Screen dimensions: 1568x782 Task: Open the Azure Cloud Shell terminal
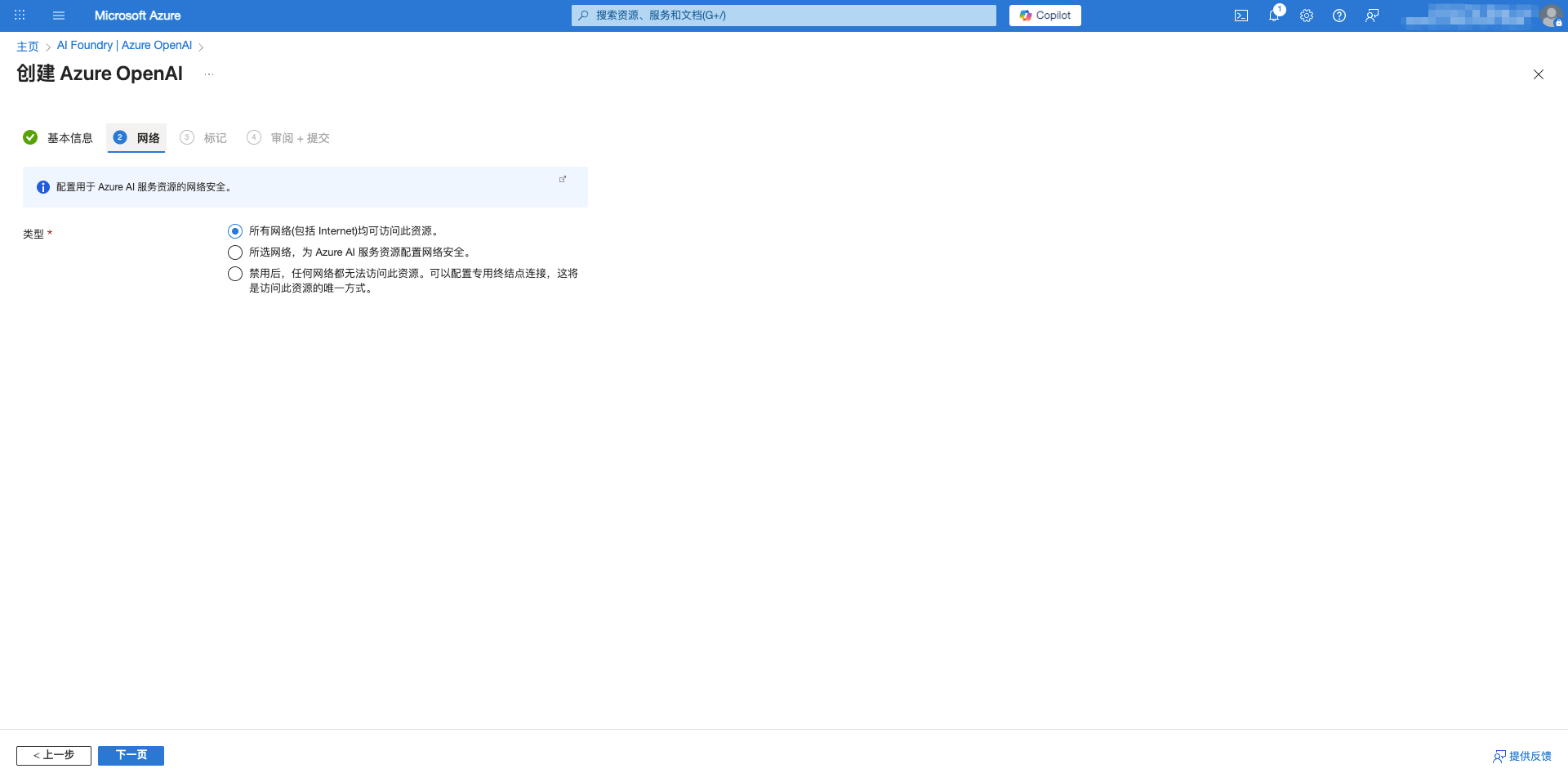[1241, 15]
